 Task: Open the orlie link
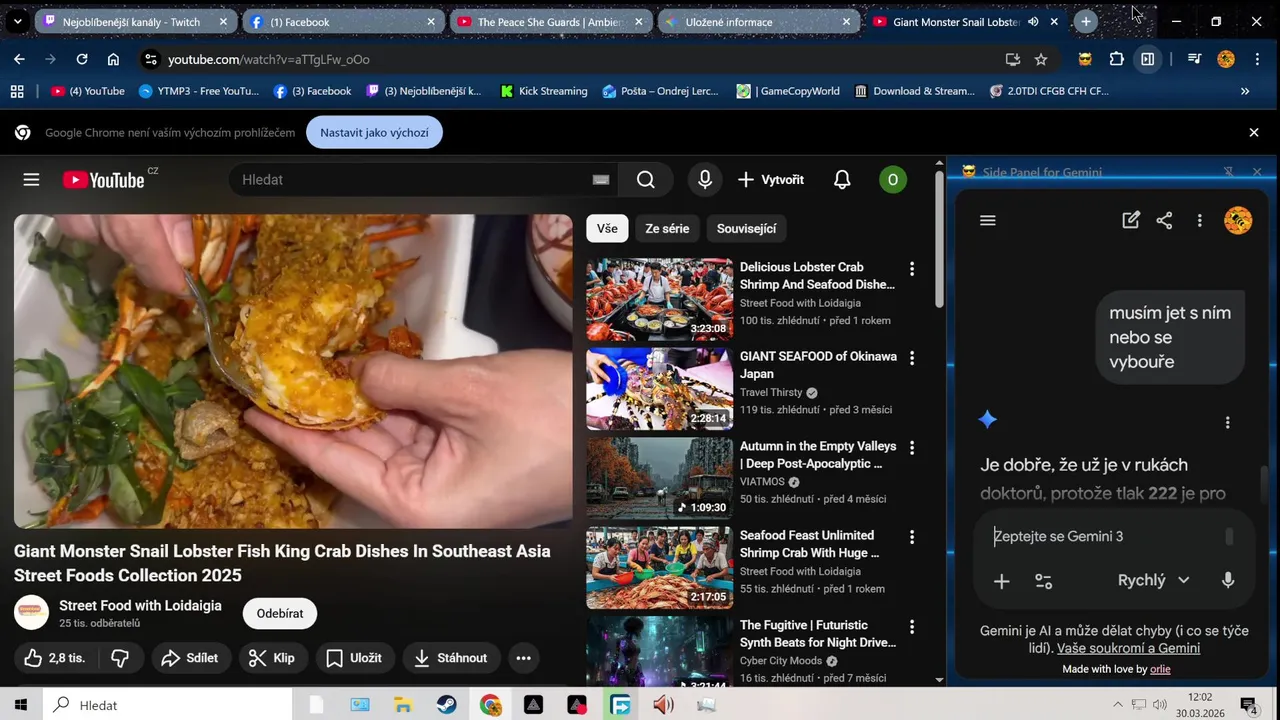[1160, 669]
